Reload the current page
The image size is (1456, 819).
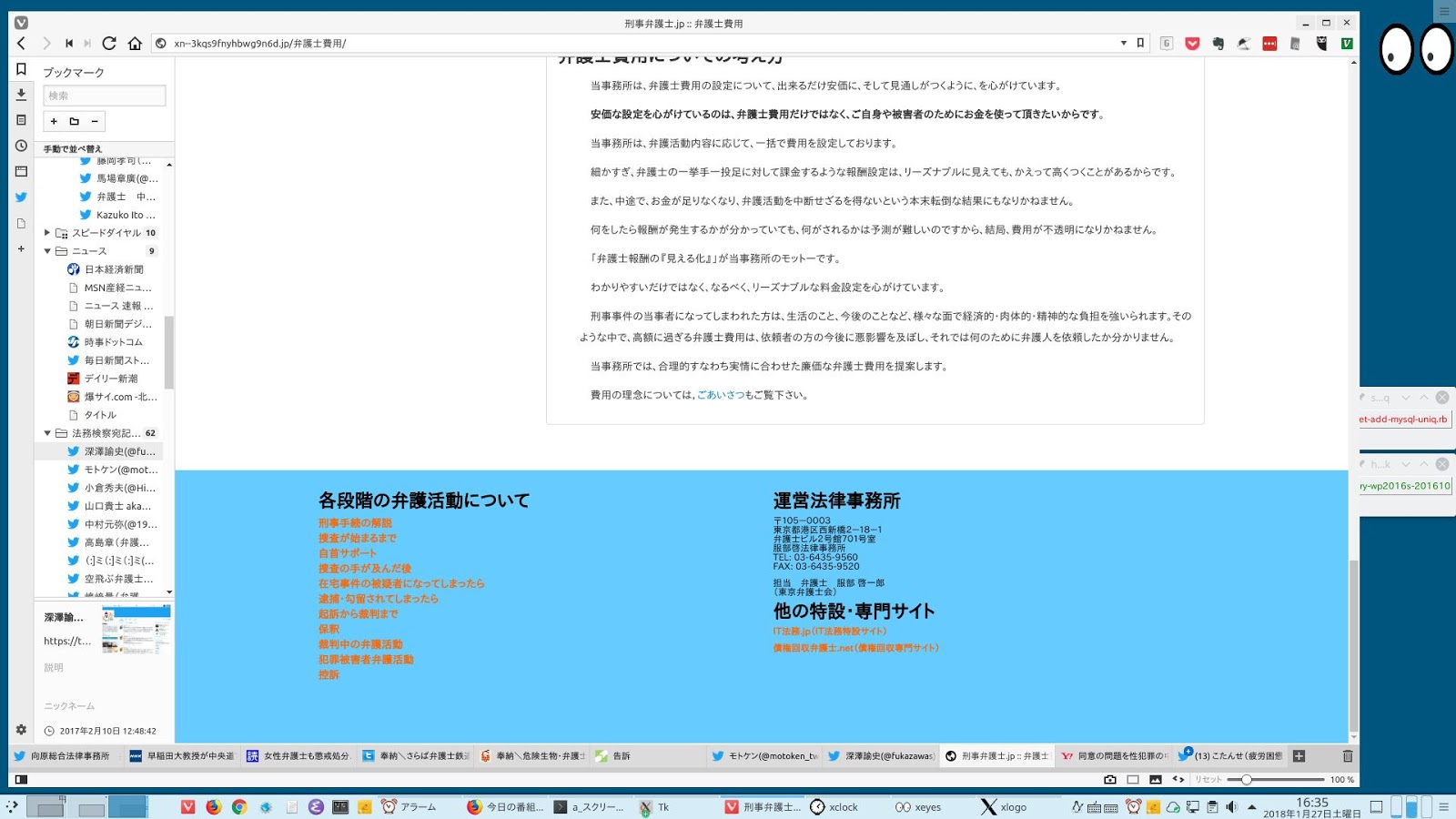[x=109, y=43]
